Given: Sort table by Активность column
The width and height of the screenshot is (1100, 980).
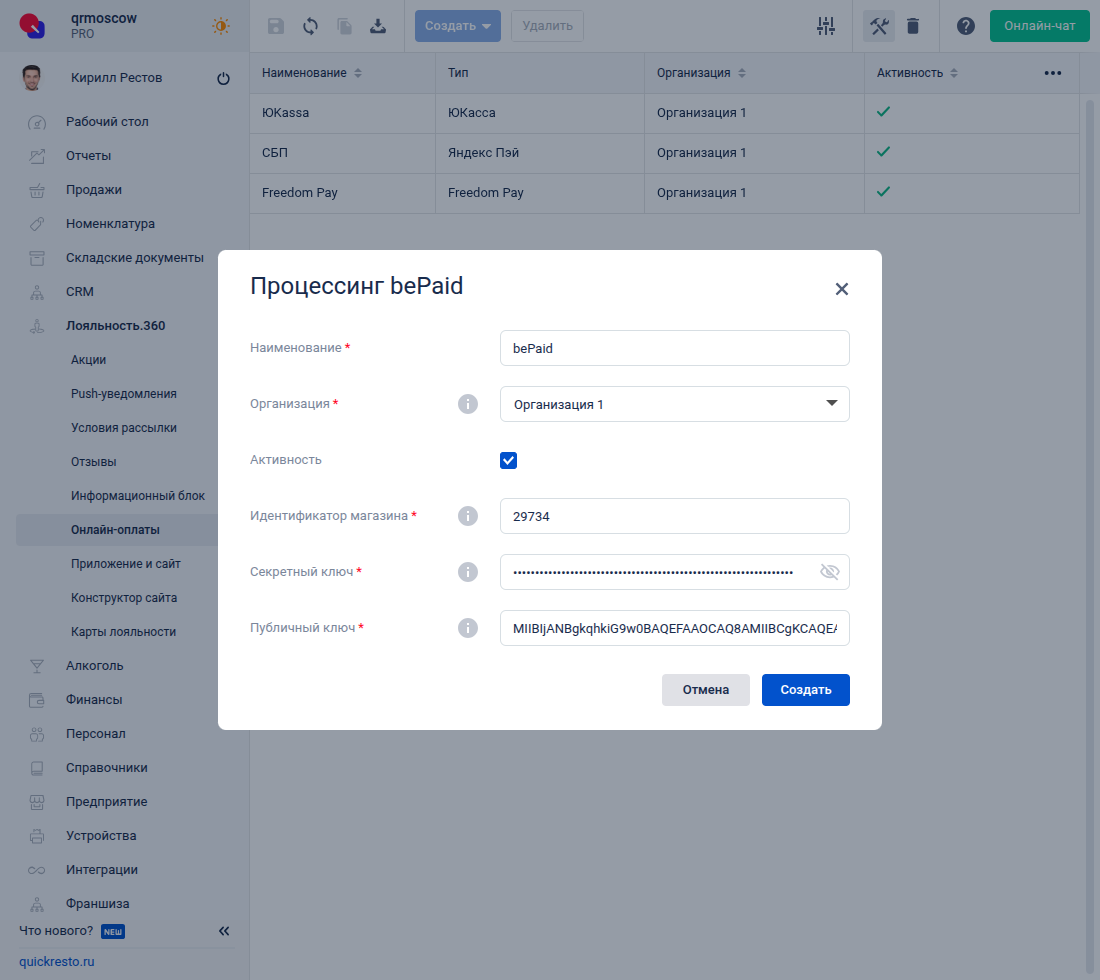Looking at the screenshot, I should [x=953, y=73].
